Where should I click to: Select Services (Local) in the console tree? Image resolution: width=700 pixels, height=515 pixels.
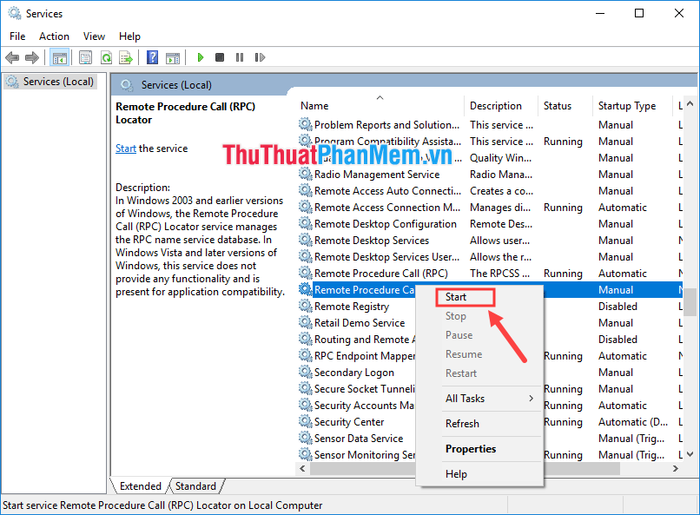[x=58, y=82]
